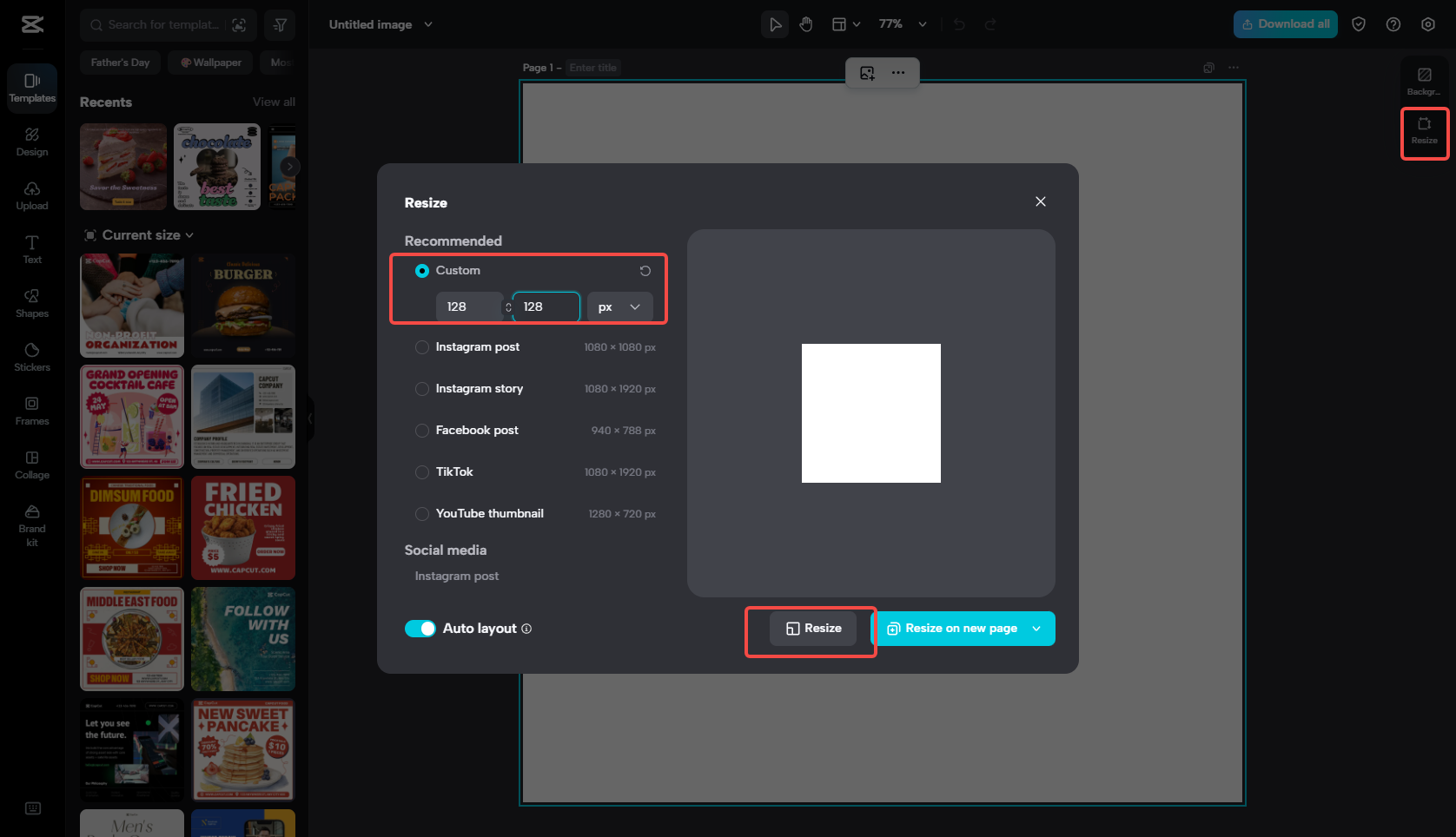Screen dimensions: 1456x837
Task: Open the Templates panel
Action: 32,88
